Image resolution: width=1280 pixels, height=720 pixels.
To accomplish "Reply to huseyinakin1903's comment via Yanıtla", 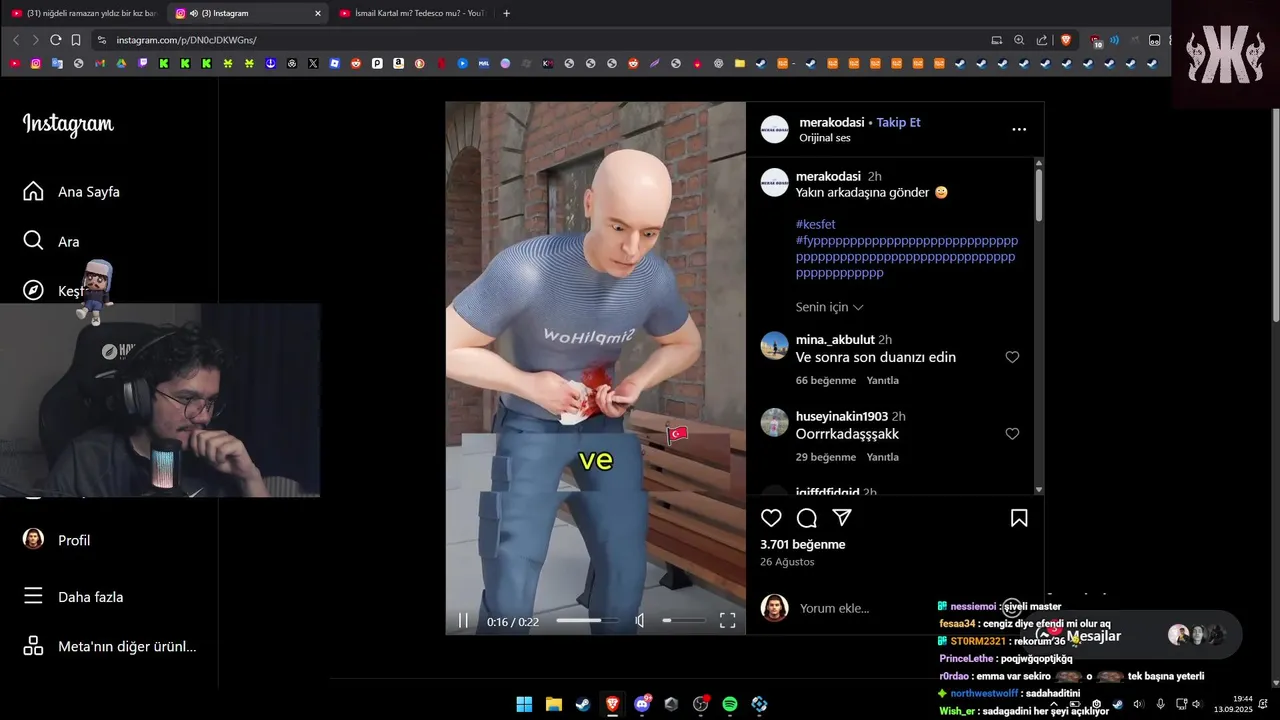I will [882, 457].
